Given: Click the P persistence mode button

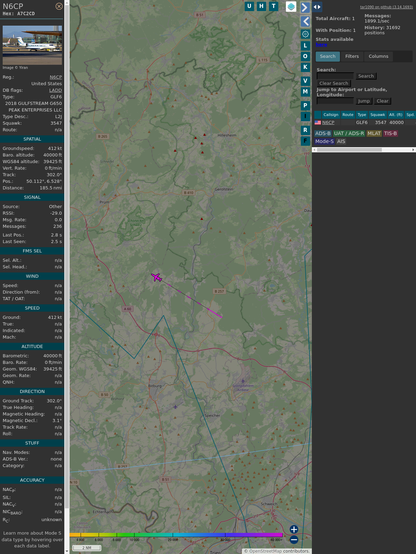Looking at the screenshot, I should pos(305,105).
